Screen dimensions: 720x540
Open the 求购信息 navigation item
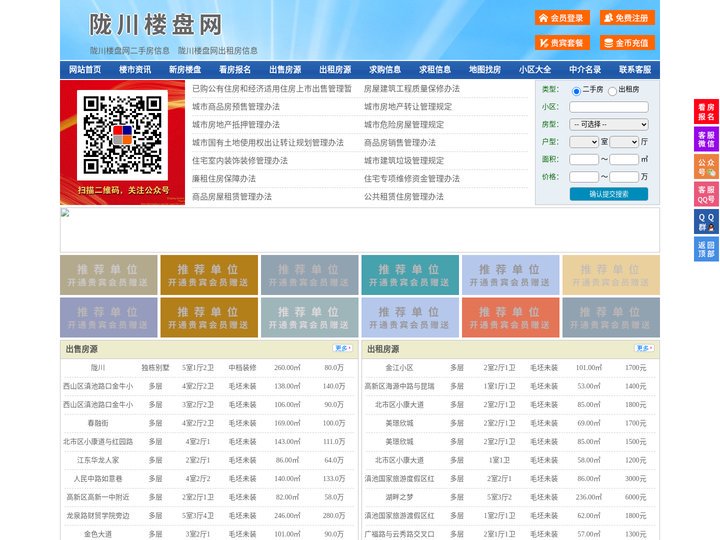[x=385, y=70]
